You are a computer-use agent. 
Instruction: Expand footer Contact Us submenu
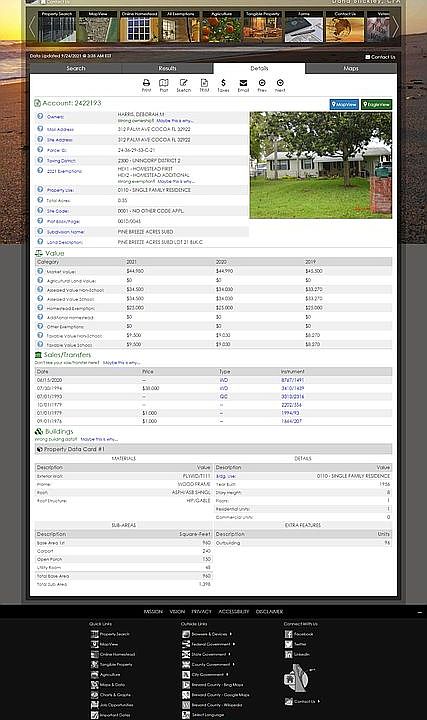pos(319,701)
